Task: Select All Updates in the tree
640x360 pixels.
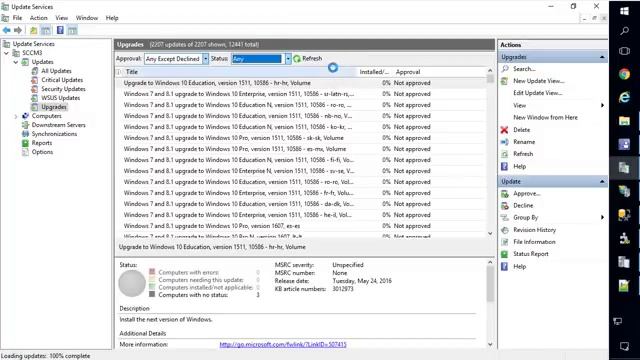Action: (x=56, y=71)
